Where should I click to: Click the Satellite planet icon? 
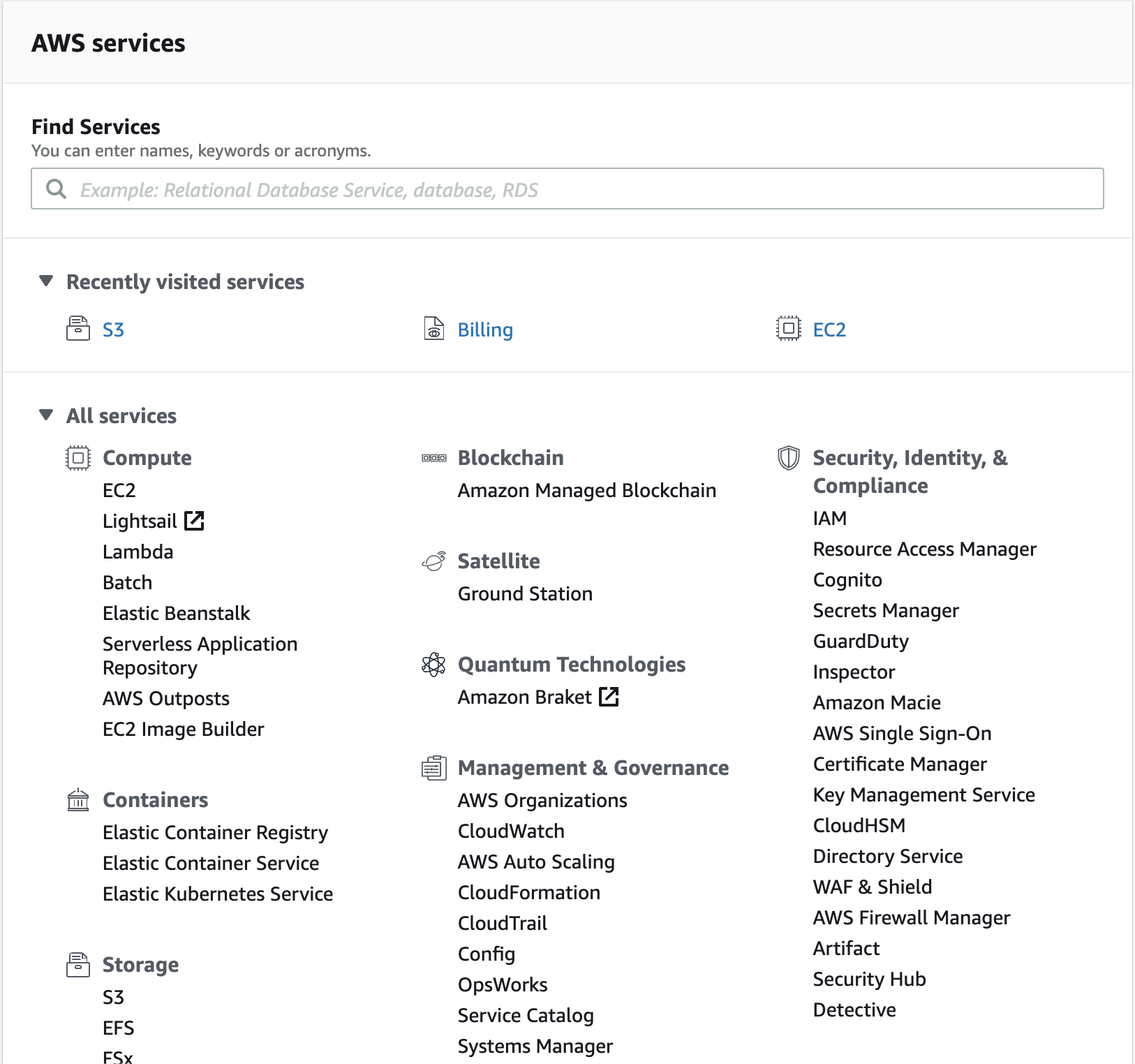click(x=434, y=561)
